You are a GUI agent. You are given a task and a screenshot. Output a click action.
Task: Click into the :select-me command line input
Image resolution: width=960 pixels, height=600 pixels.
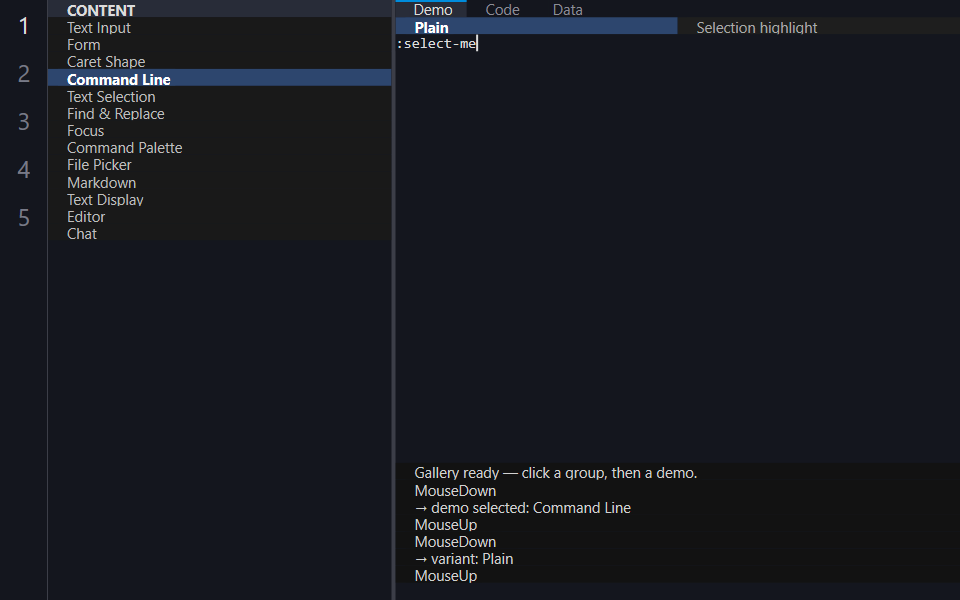(x=678, y=43)
